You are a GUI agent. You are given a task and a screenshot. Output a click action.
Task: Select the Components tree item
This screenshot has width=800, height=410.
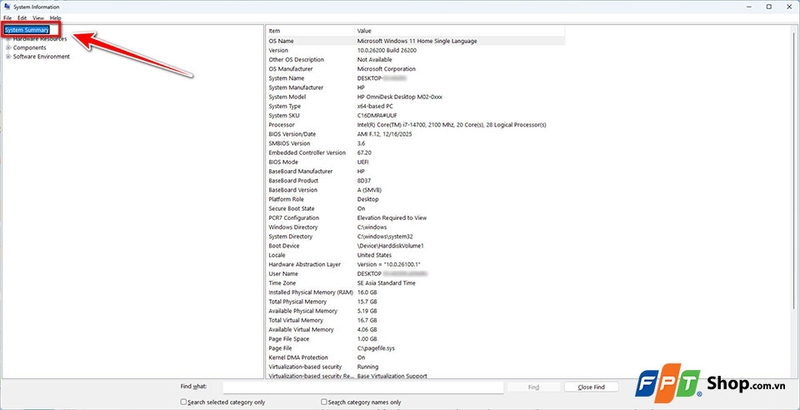(x=30, y=47)
